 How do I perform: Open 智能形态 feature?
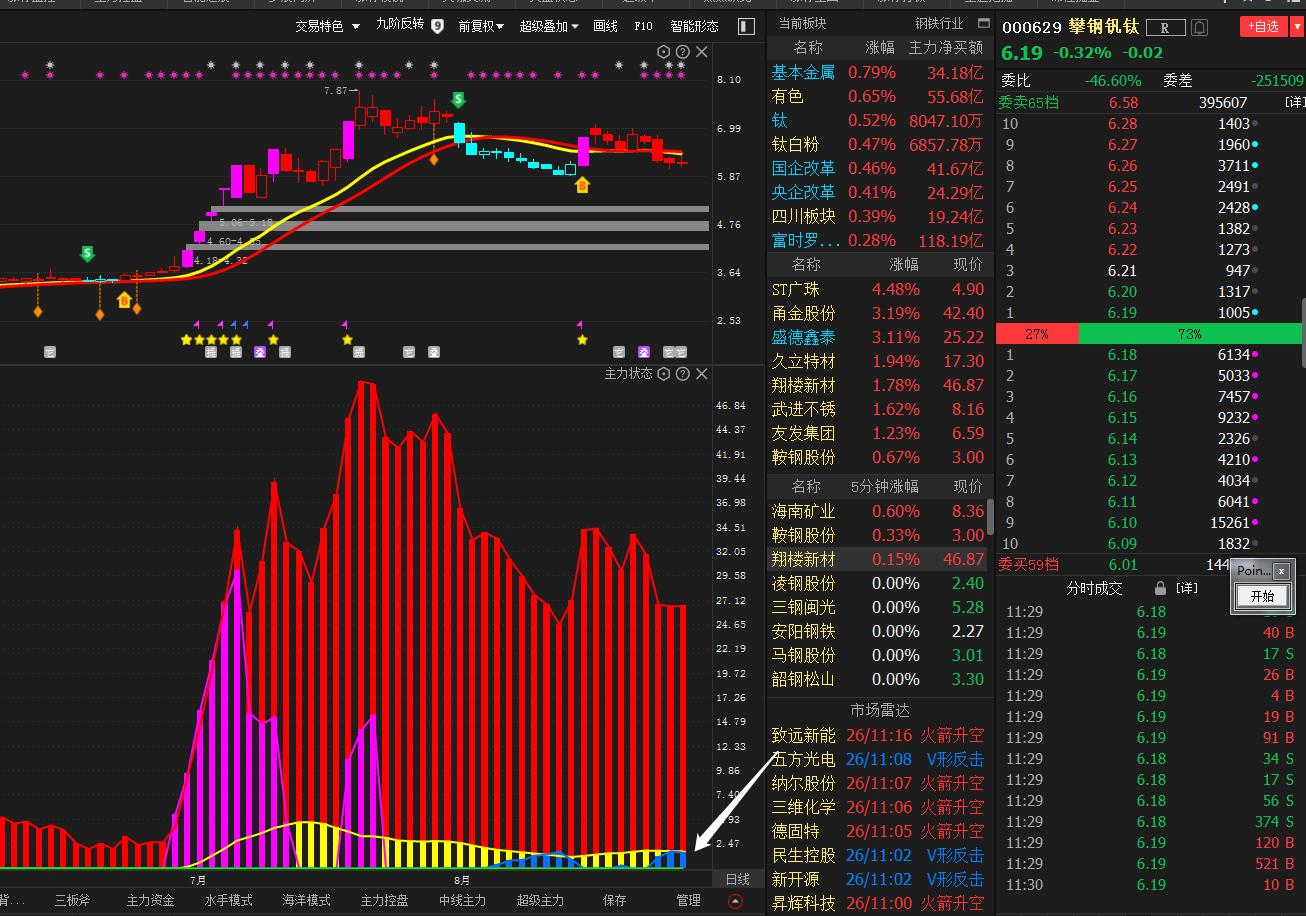pos(694,26)
